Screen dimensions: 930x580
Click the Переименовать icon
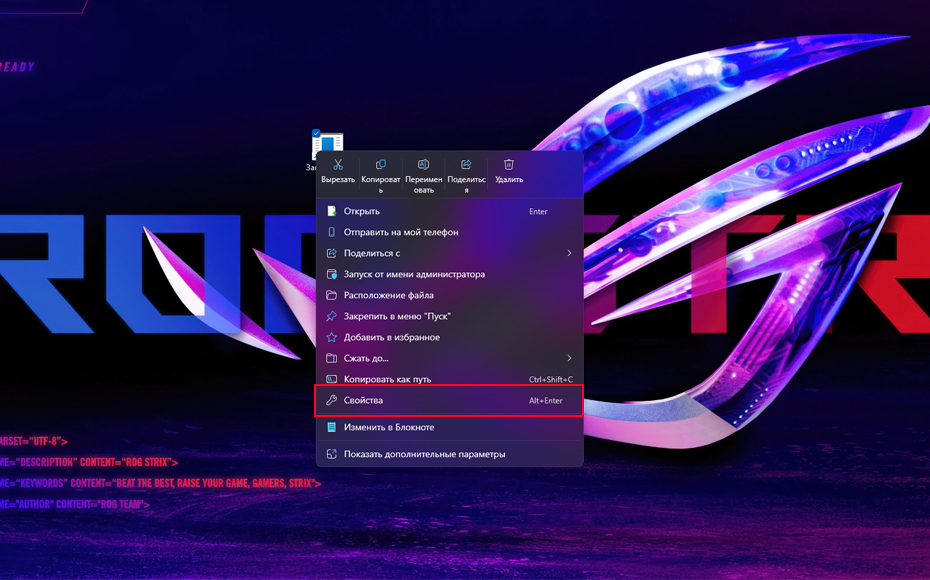tap(423, 164)
